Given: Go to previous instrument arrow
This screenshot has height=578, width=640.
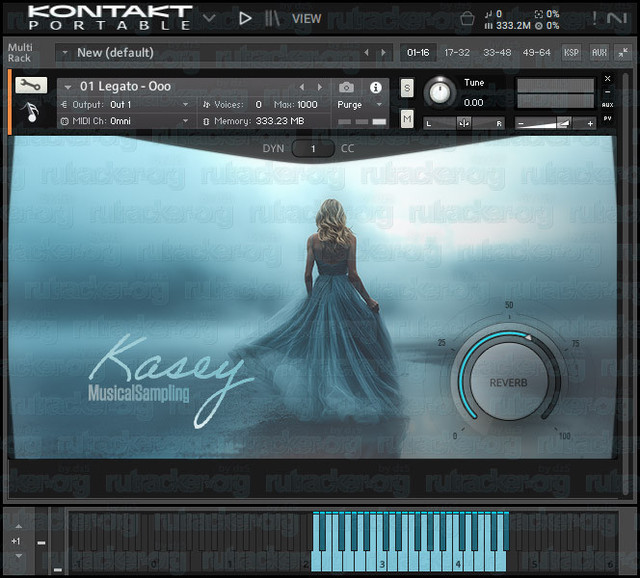Looking at the screenshot, I should coord(302,87).
